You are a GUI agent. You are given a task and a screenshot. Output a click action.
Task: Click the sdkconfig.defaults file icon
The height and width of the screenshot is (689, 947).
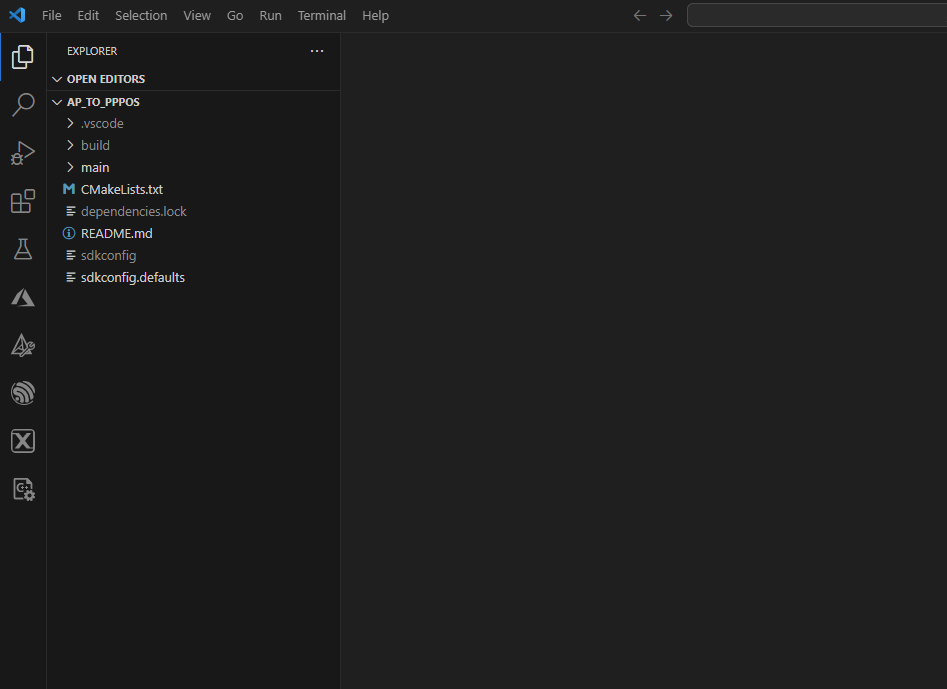point(71,277)
